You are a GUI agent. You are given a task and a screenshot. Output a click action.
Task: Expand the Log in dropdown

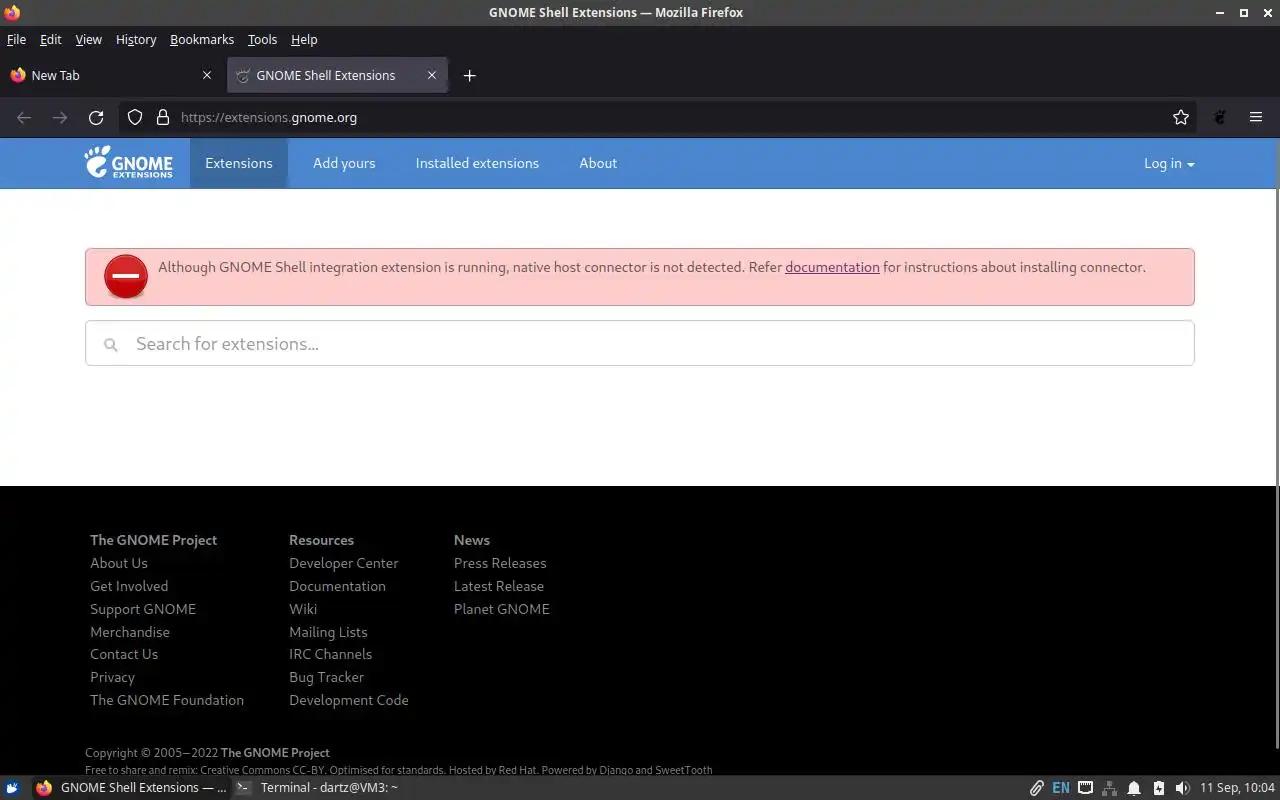[x=1169, y=163]
